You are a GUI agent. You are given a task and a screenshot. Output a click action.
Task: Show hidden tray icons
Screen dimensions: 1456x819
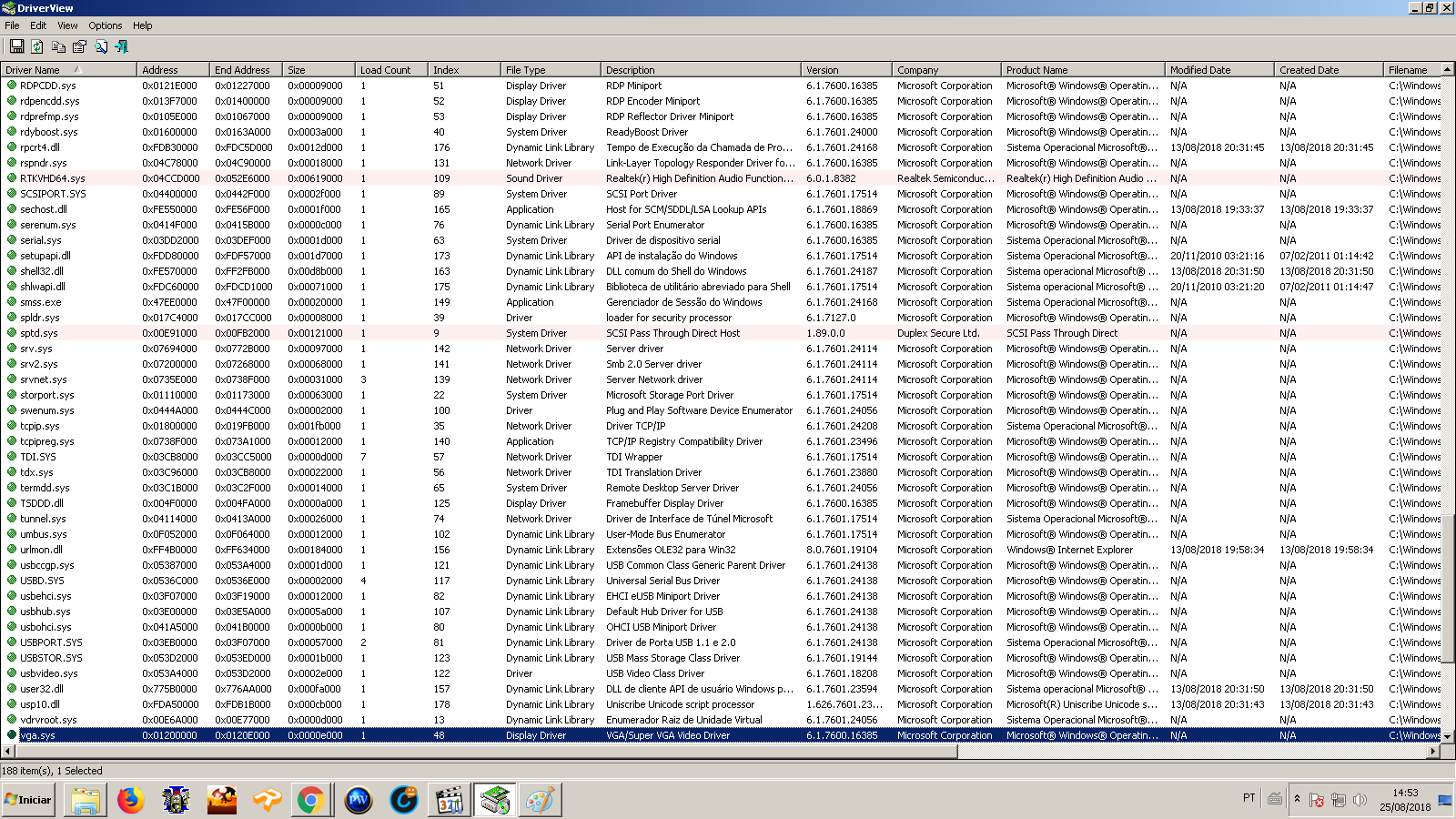[x=1297, y=799]
